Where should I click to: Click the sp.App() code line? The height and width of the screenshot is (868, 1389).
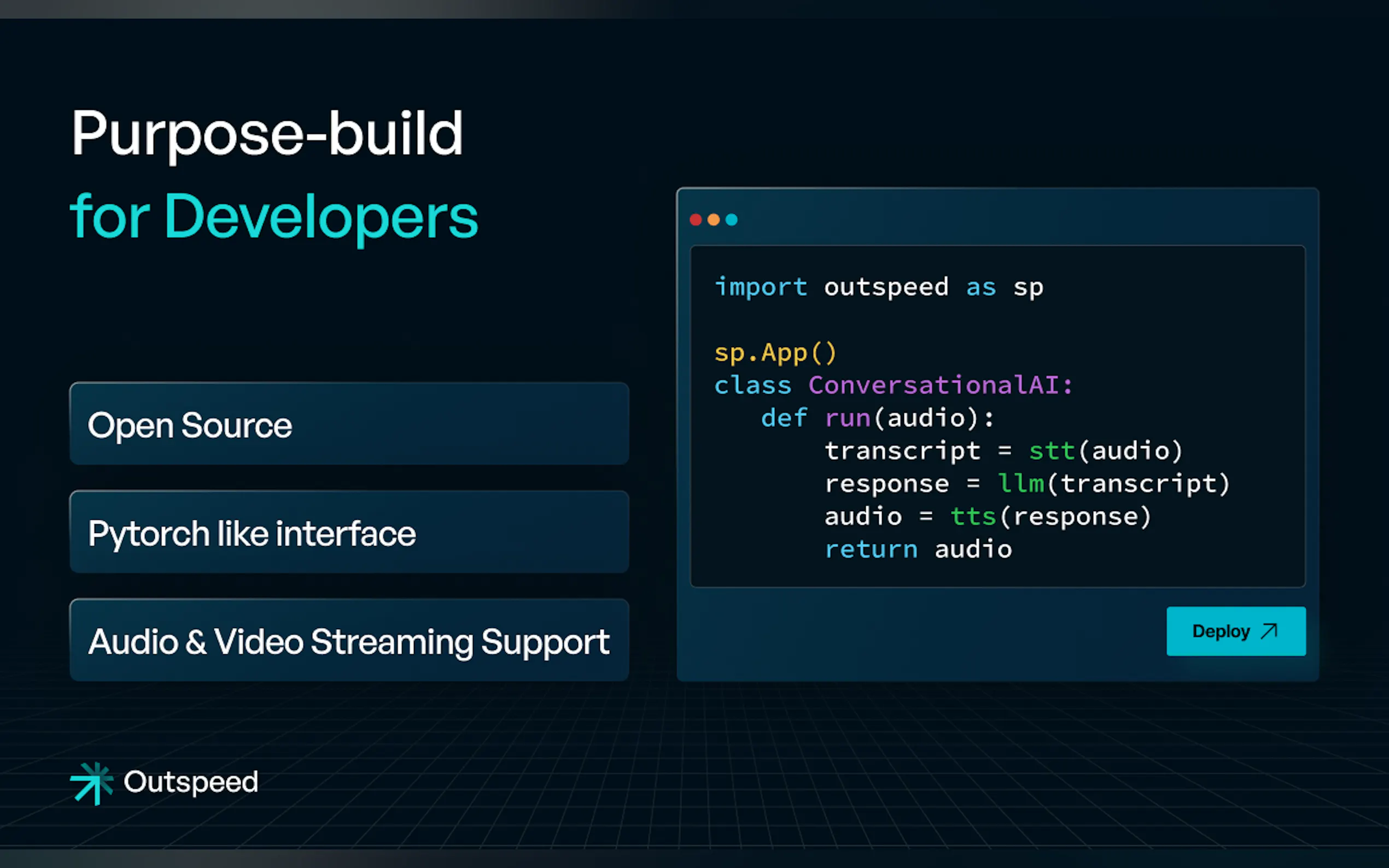click(x=774, y=353)
